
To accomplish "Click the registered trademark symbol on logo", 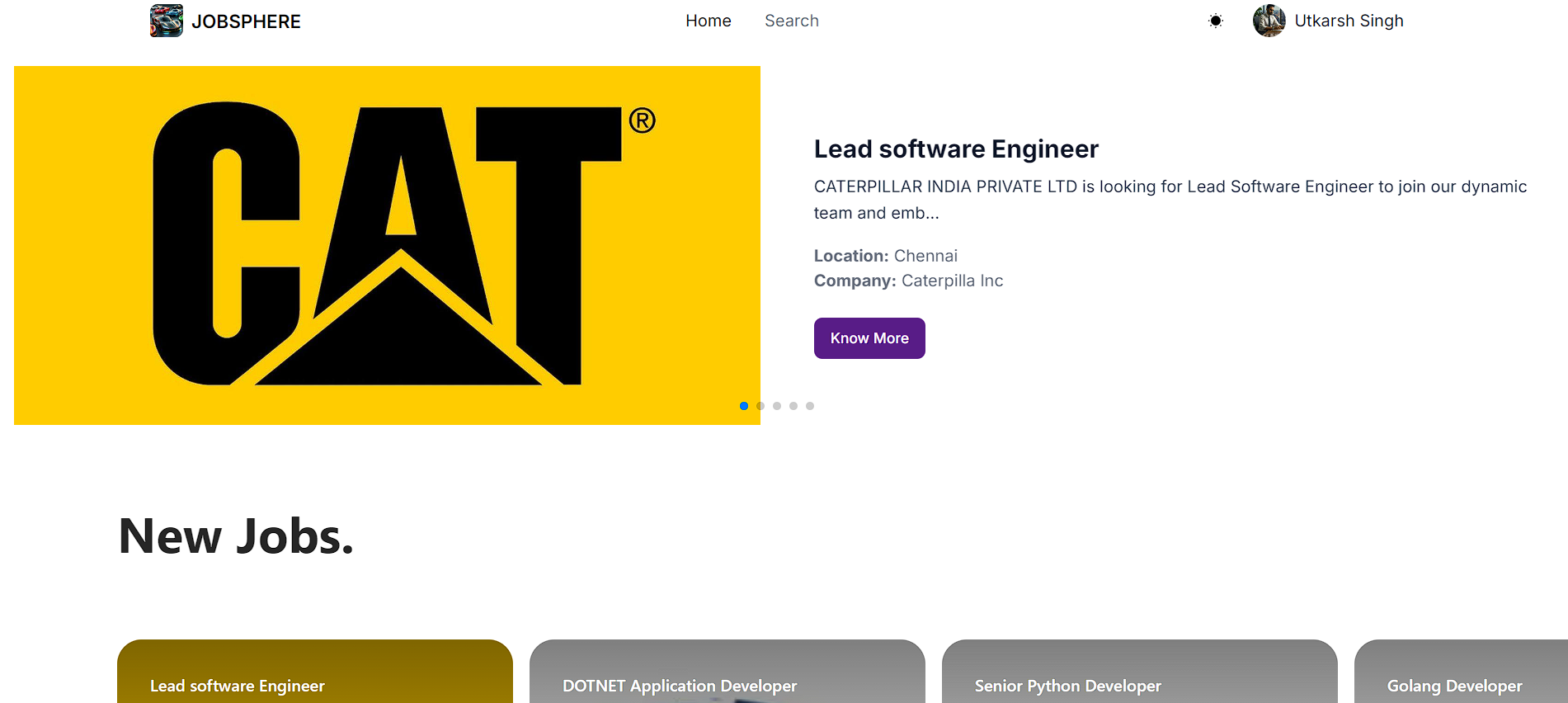I will [643, 120].
